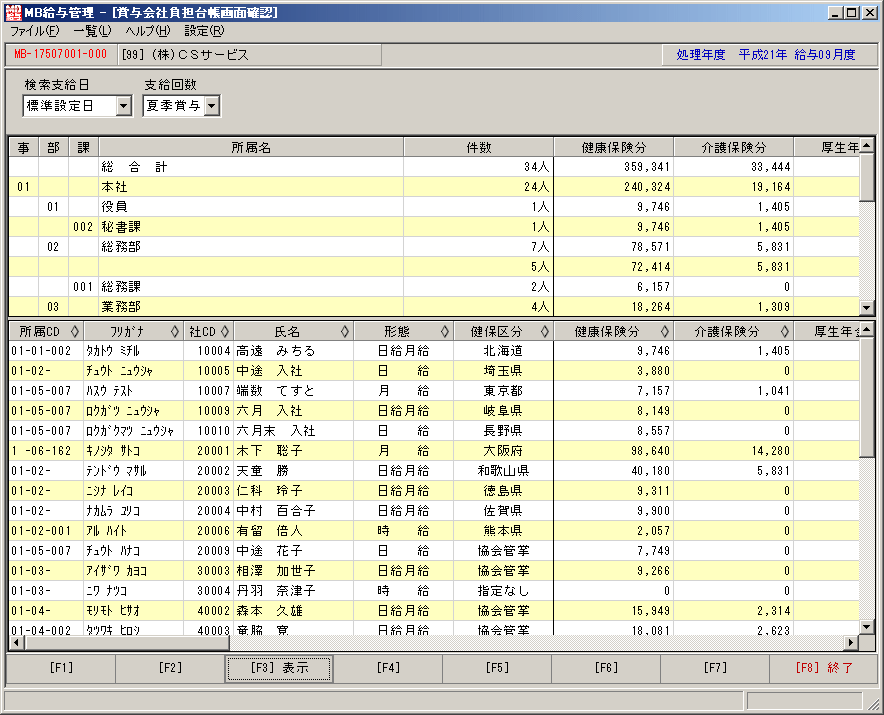The width and height of the screenshot is (884, 715).
Task: Click the [F7] function button
Action: (x=715, y=668)
